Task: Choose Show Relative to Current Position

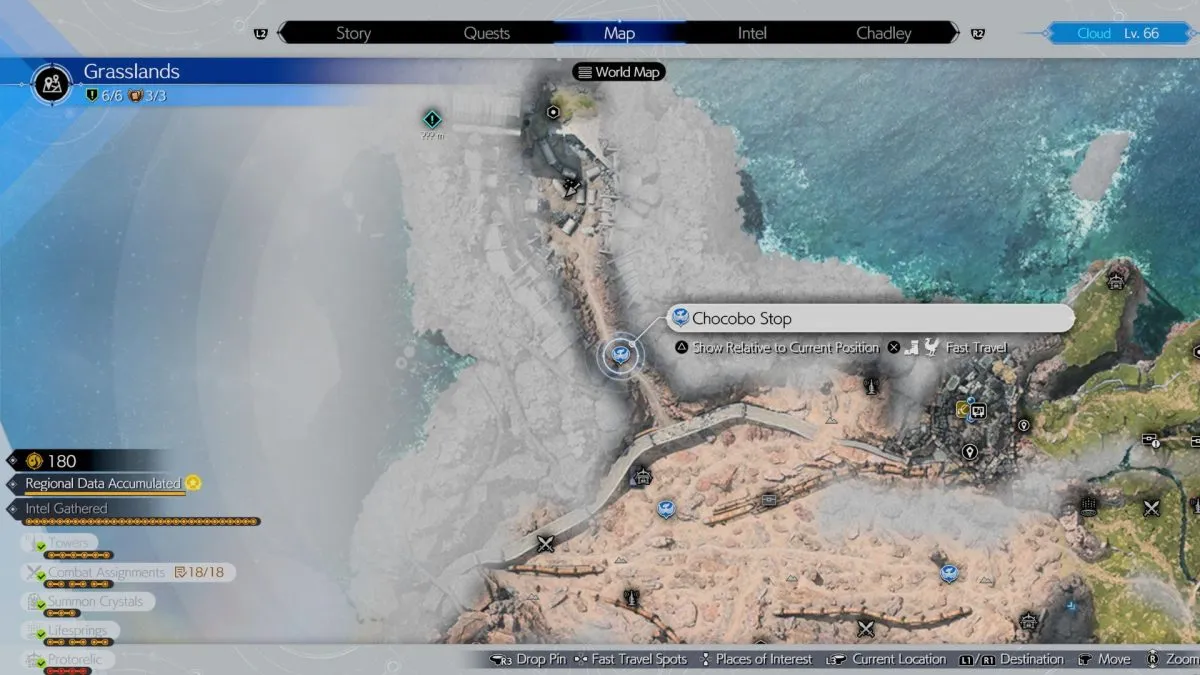Action: [777, 348]
